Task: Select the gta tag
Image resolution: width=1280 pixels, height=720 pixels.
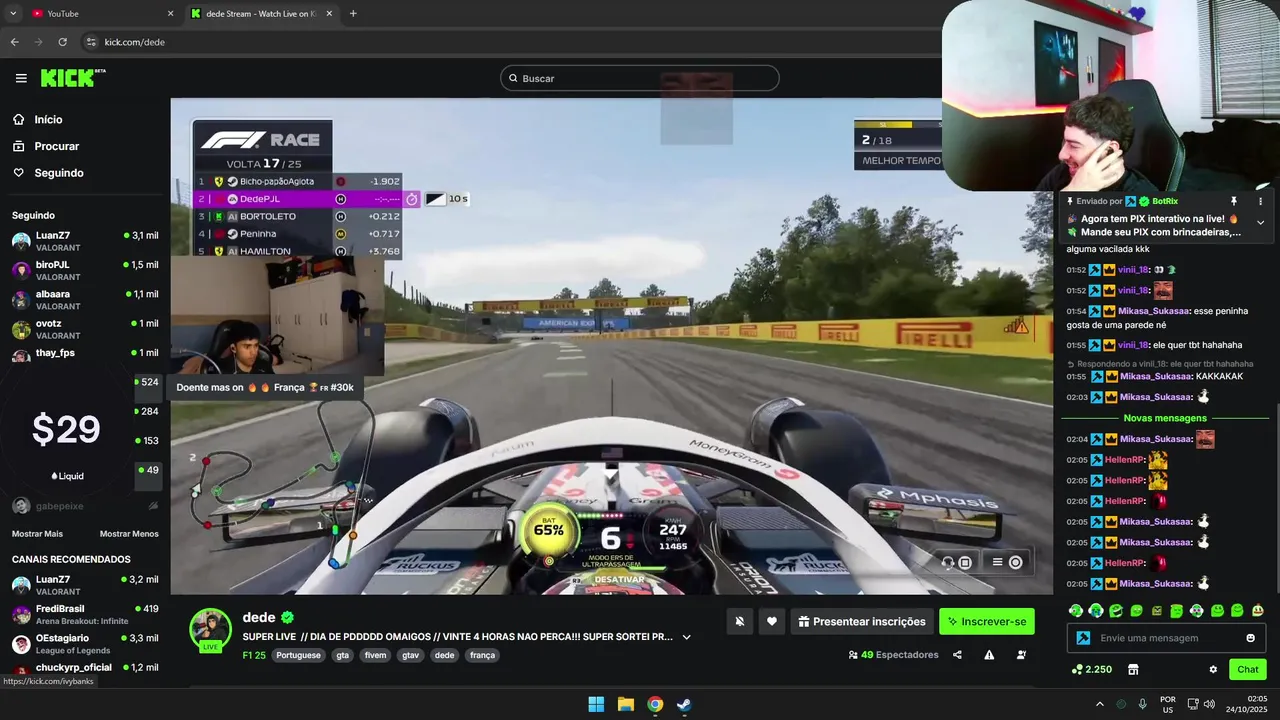Action: pyautogui.click(x=343, y=656)
